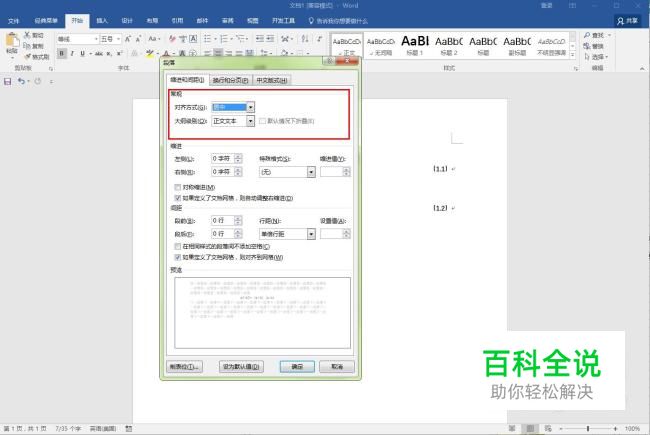Viewport: 650px width, 435px height.
Task: Click the Clear Formatting eraser icon
Action: [x=172, y=39]
